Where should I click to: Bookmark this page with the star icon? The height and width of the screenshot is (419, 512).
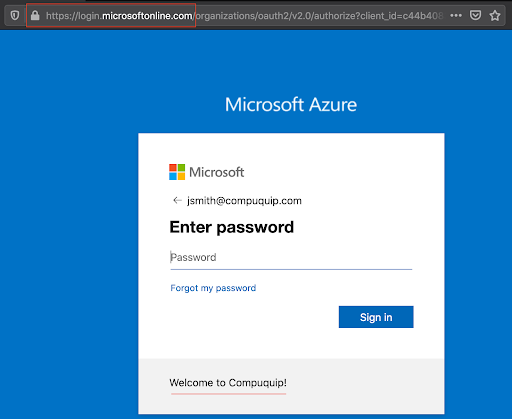495,15
